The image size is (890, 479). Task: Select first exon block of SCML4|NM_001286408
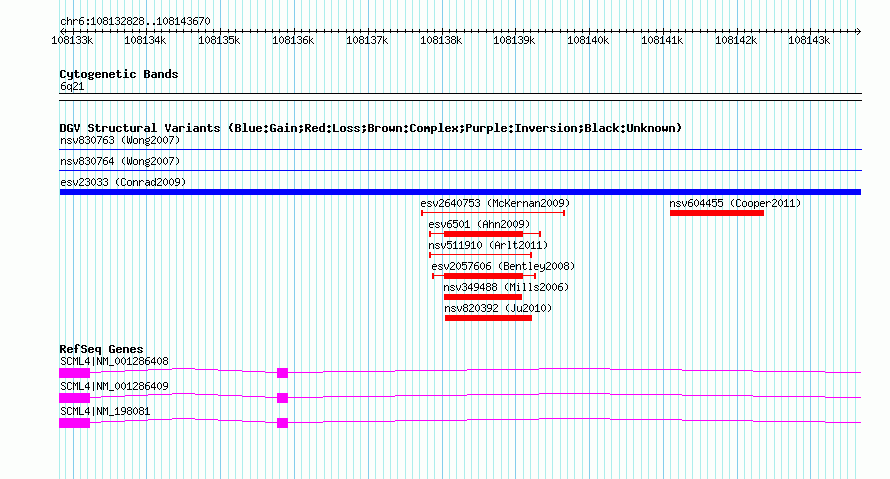point(74,373)
